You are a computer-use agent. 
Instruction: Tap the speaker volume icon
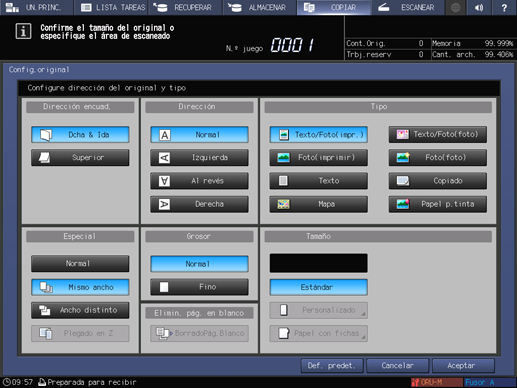[x=480, y=7]
